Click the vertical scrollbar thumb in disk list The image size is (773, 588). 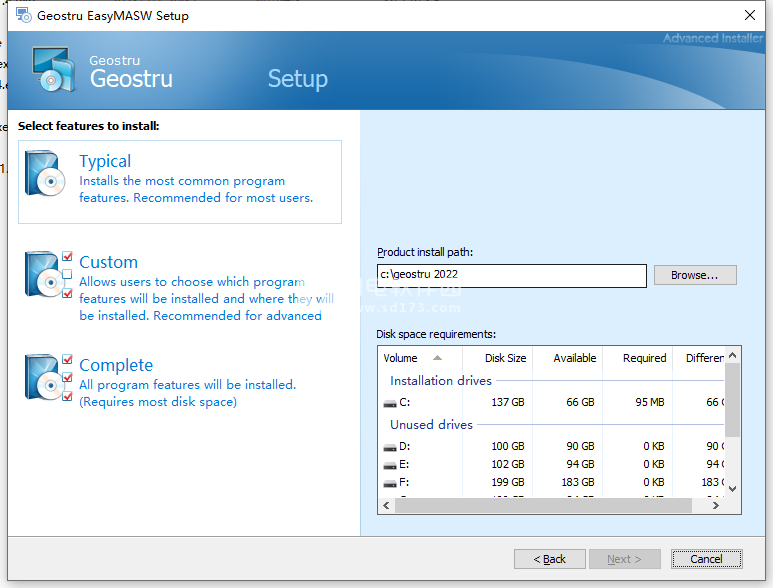[x=733, y=400]
